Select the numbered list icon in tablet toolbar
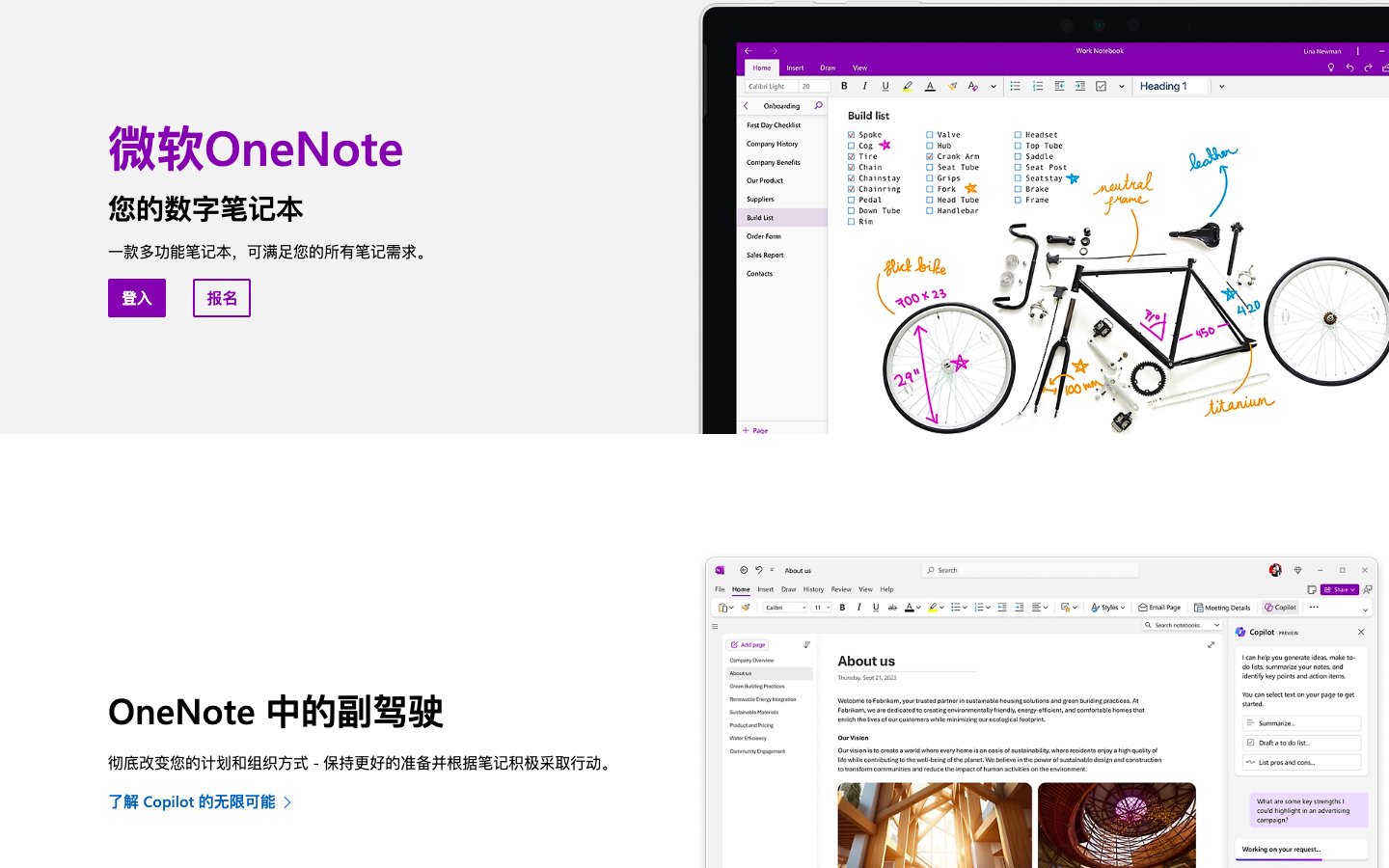Screen dimensions: 1389x868 (x=1038, y=86)
